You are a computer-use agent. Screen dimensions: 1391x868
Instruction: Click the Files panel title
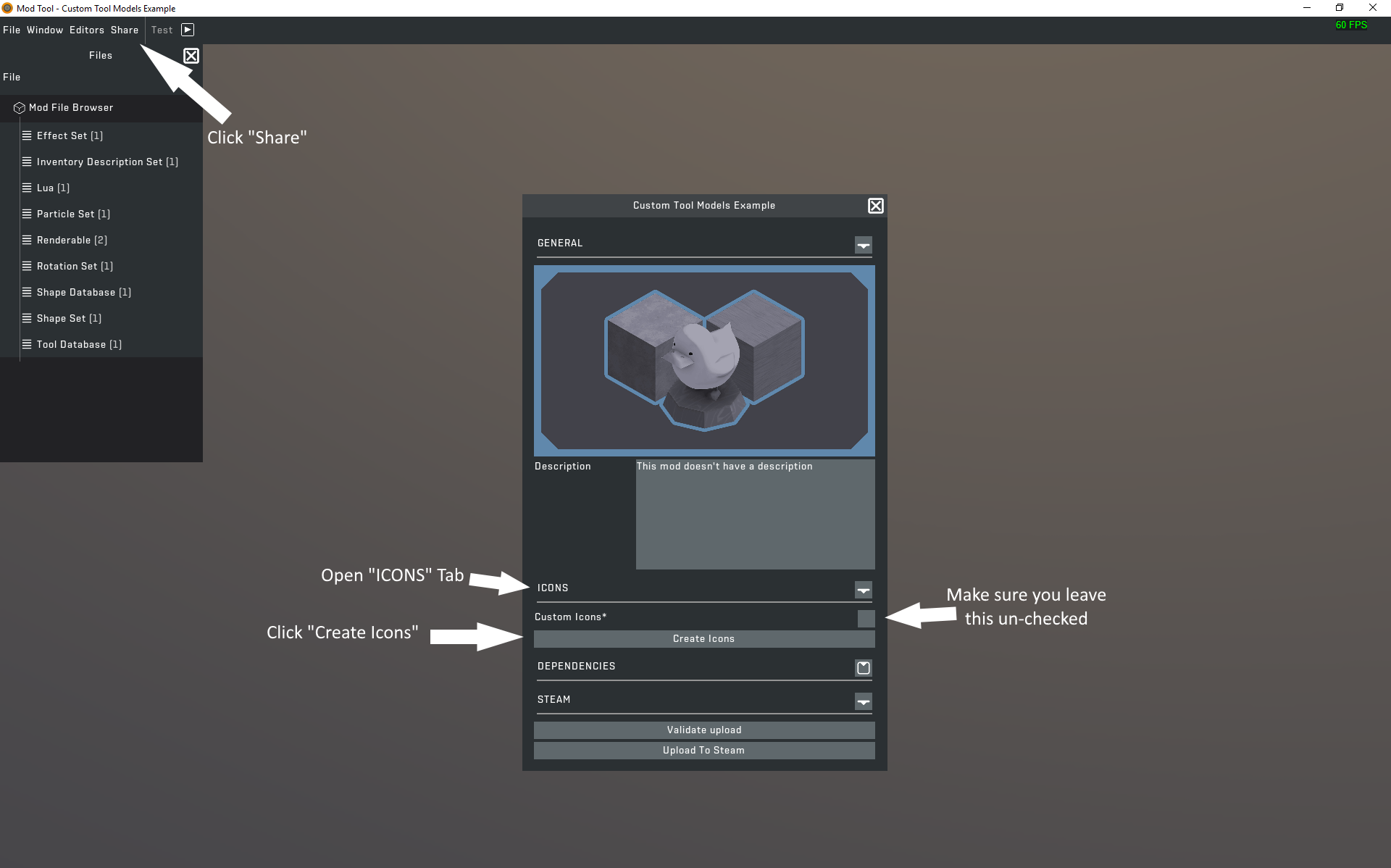(x=100, y=55)
